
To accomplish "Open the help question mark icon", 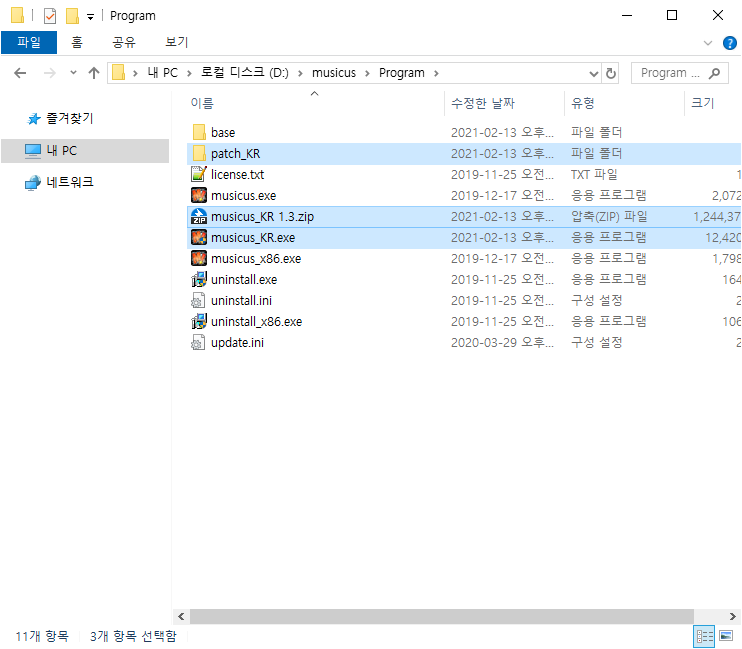I will pos(729,43).
